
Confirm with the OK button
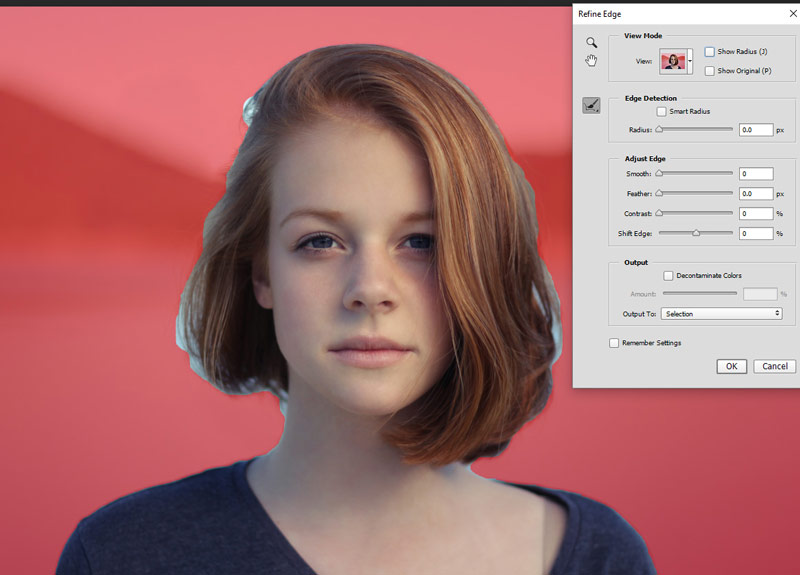click(731, 366)
